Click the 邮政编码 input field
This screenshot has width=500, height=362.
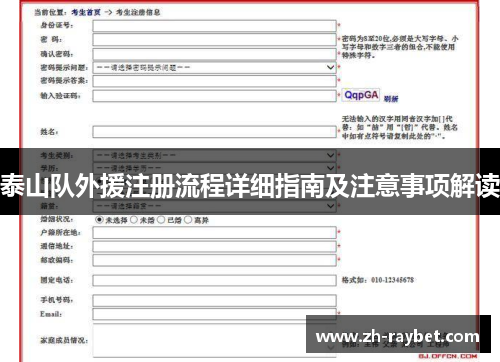(214, 260)
